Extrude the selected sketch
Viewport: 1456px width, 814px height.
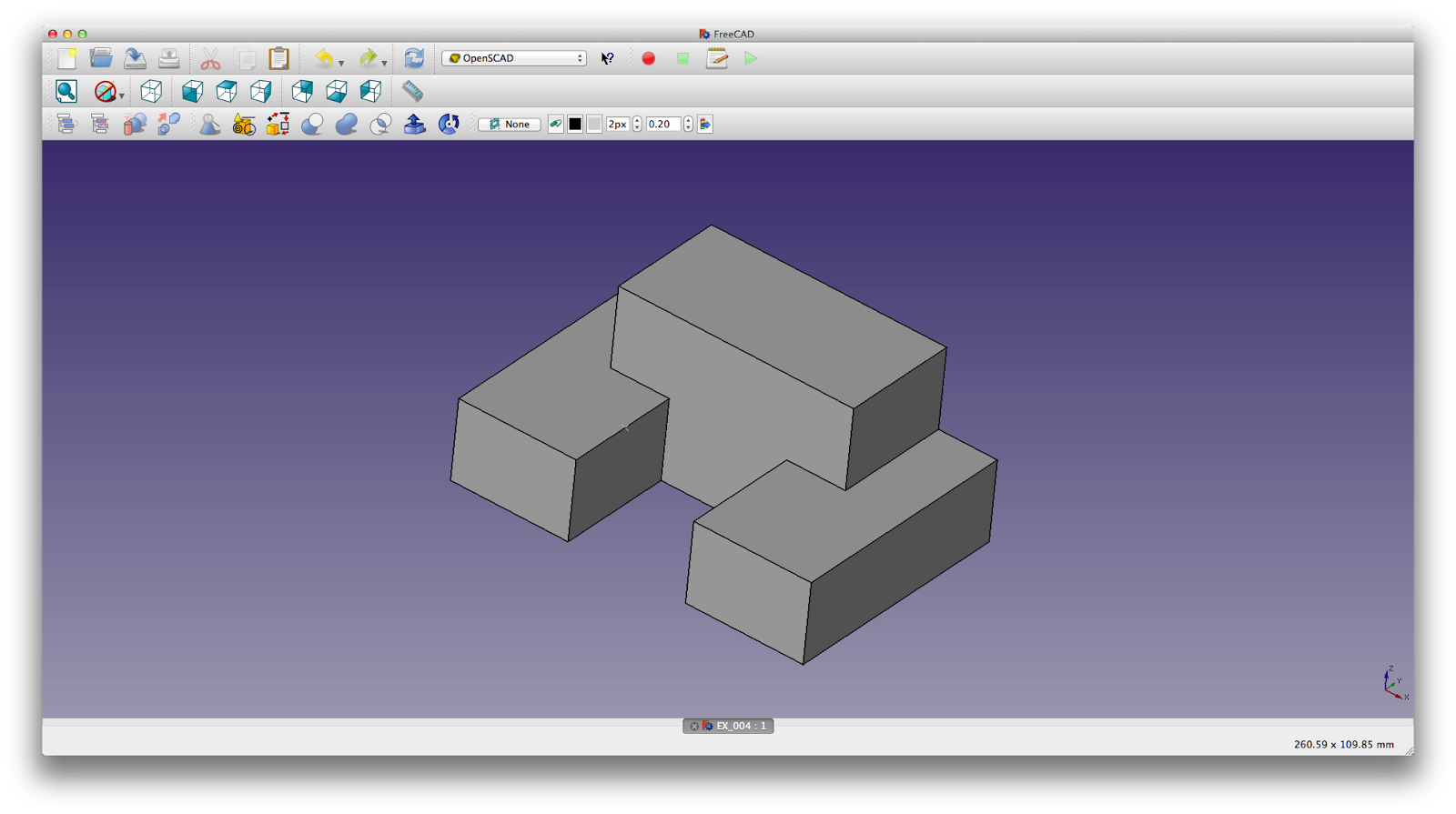pos(414,124)
